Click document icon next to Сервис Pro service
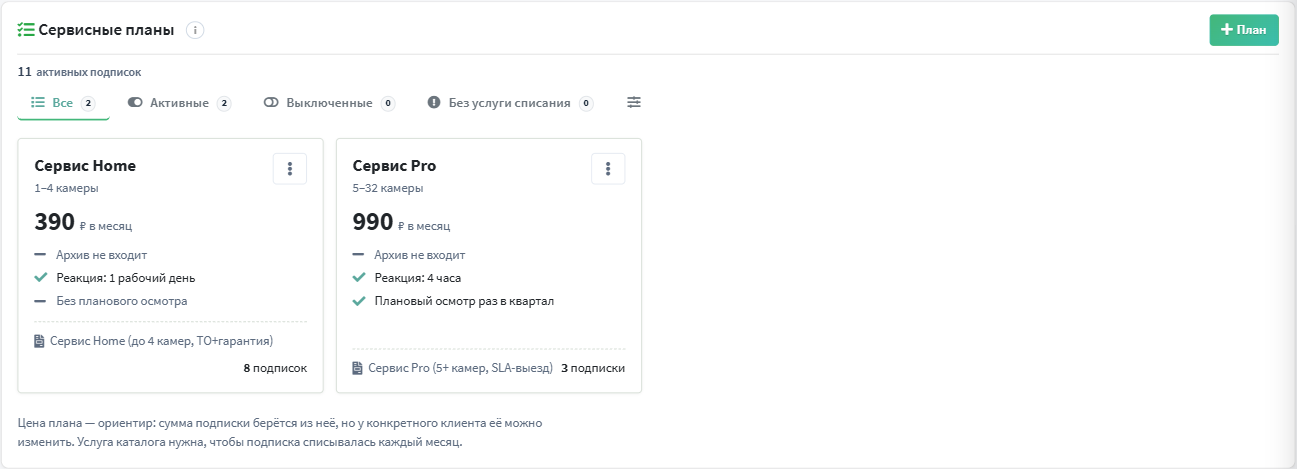This screenshot has width=1297, height=469. [358, 368]
